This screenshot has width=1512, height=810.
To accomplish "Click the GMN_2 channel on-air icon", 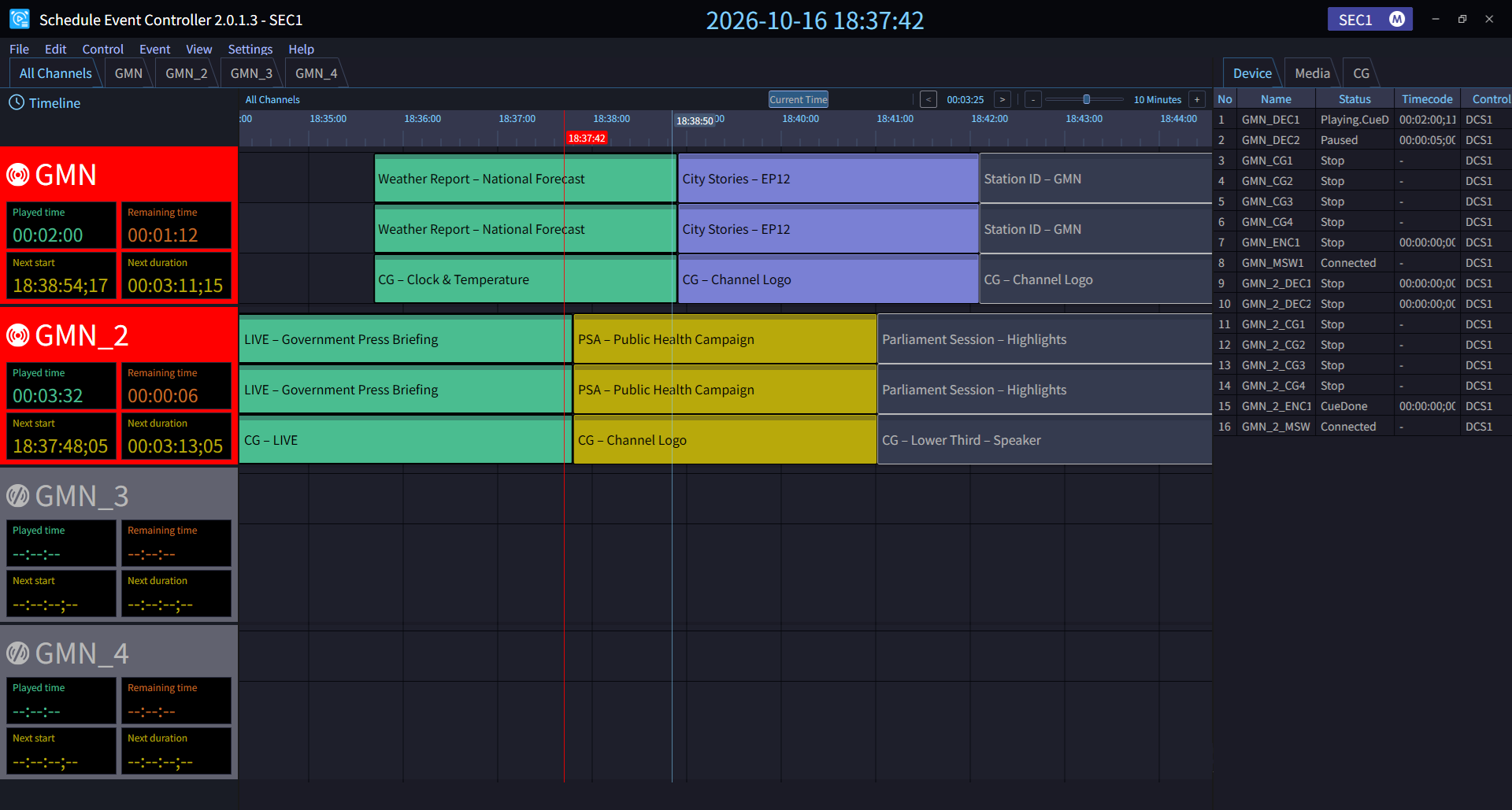I will [18, 335].
